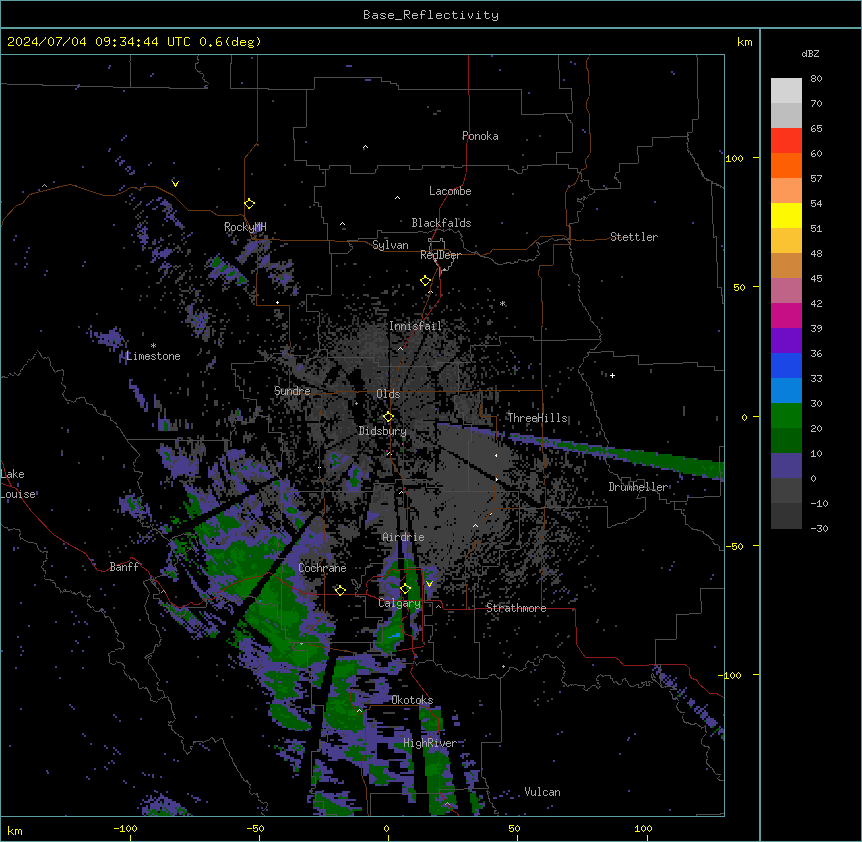Click the Stettler label
Image resolution: width=862 pixels, height=842 pixels.
[x=634, y=237]
